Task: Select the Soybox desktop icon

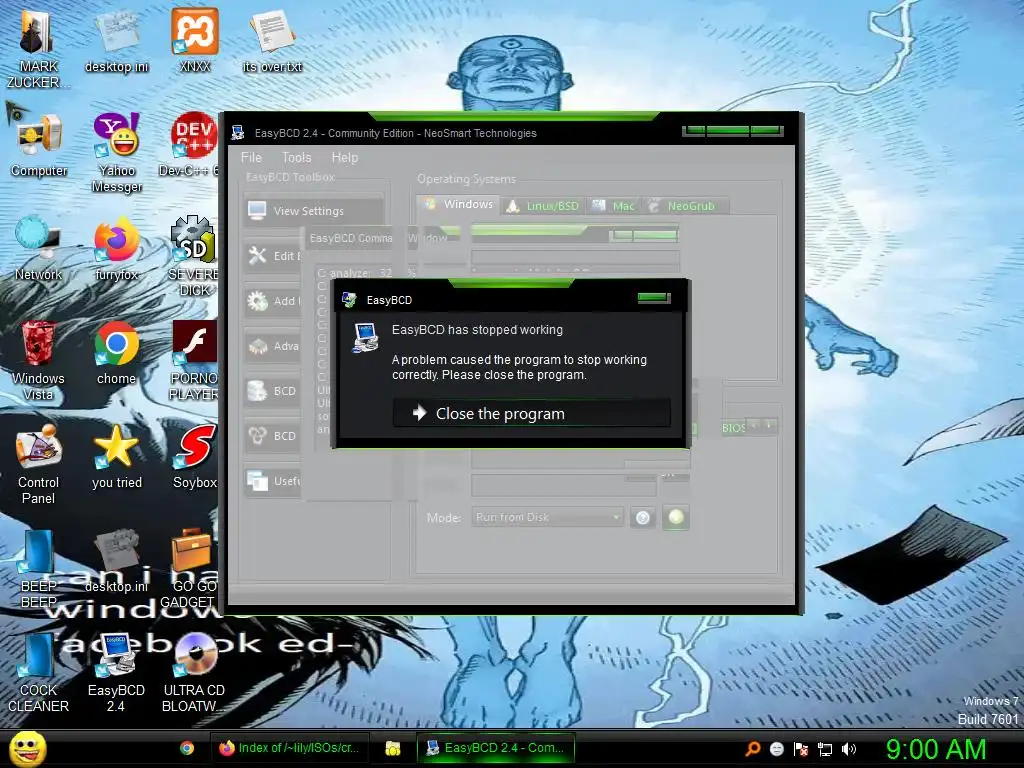Action: (x=195, y=457)
